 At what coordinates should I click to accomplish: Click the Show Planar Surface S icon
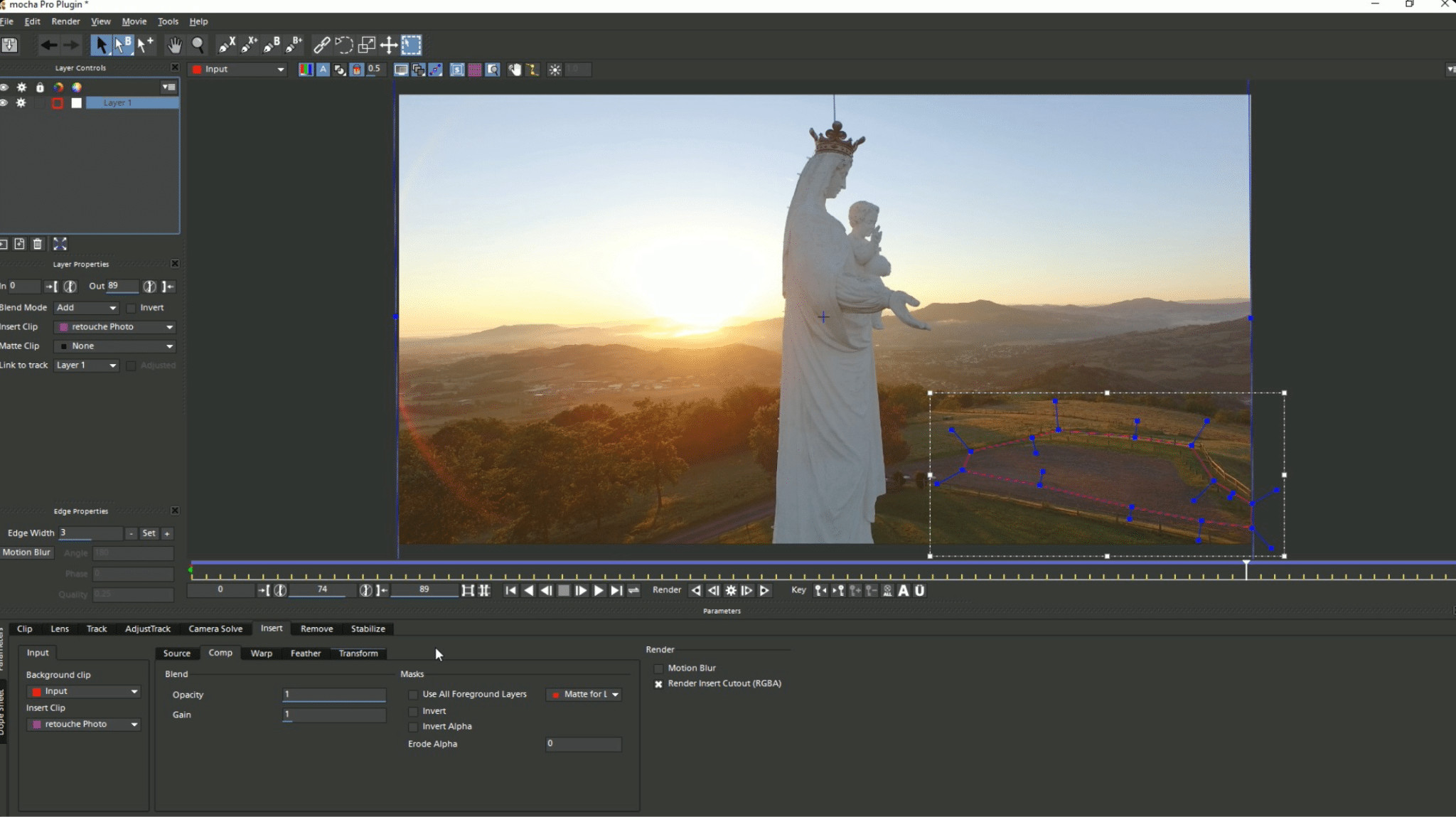(x=457, y=70)
